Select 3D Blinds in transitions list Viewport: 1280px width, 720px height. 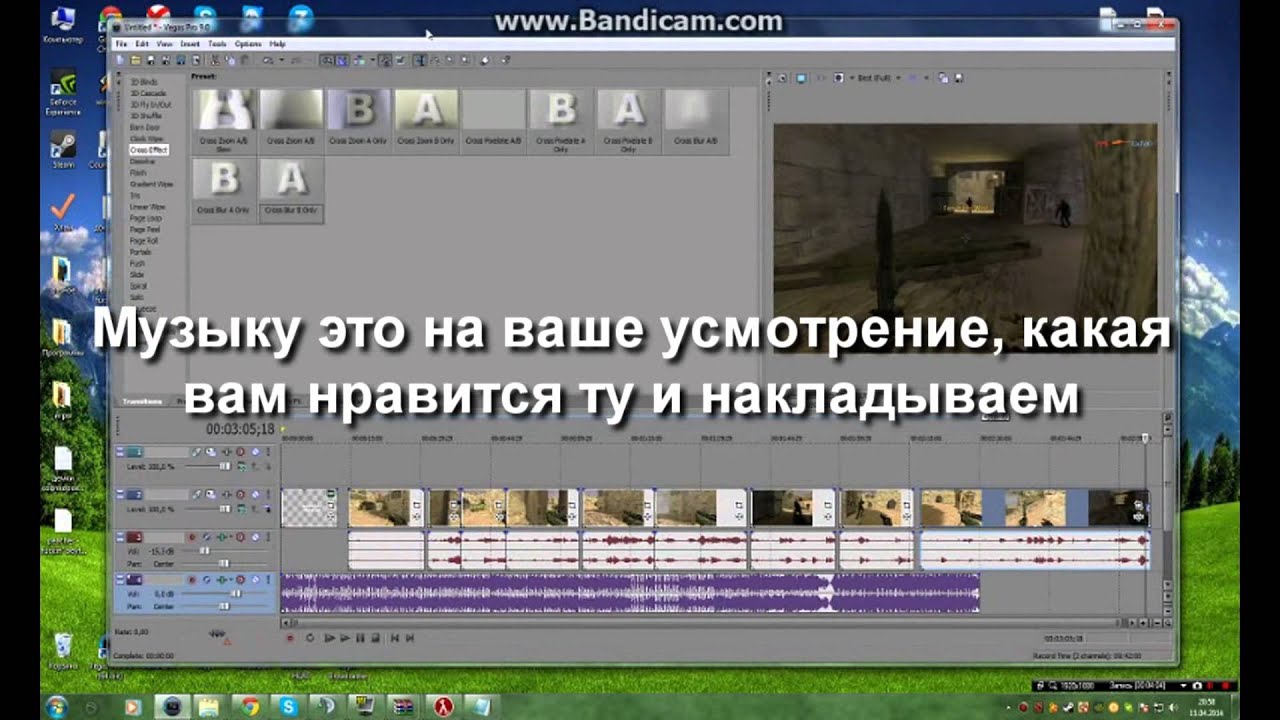click(143, 81)
